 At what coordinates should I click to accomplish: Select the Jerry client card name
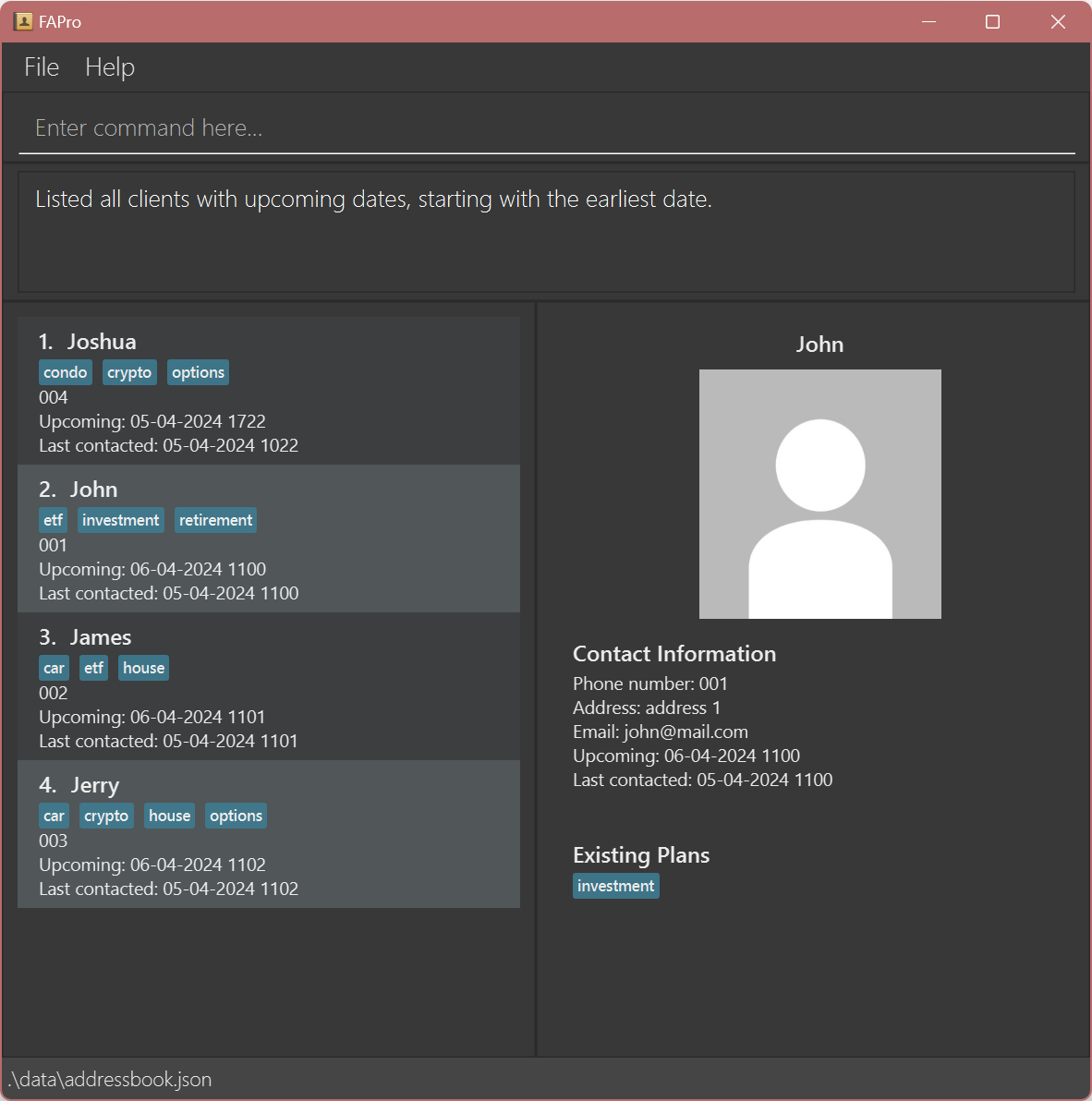[95, 785]
